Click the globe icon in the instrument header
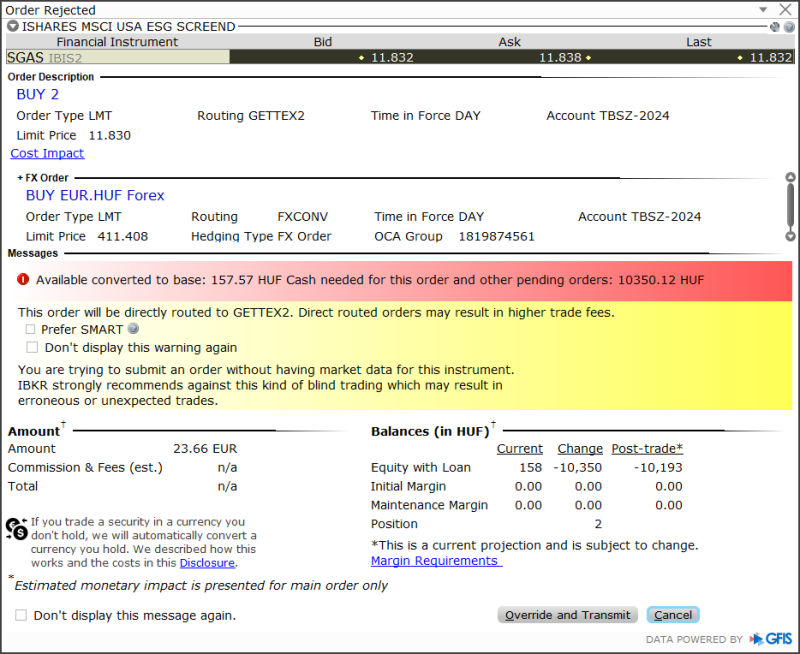Viewport: 800px width, 654px height. point(774,27)
